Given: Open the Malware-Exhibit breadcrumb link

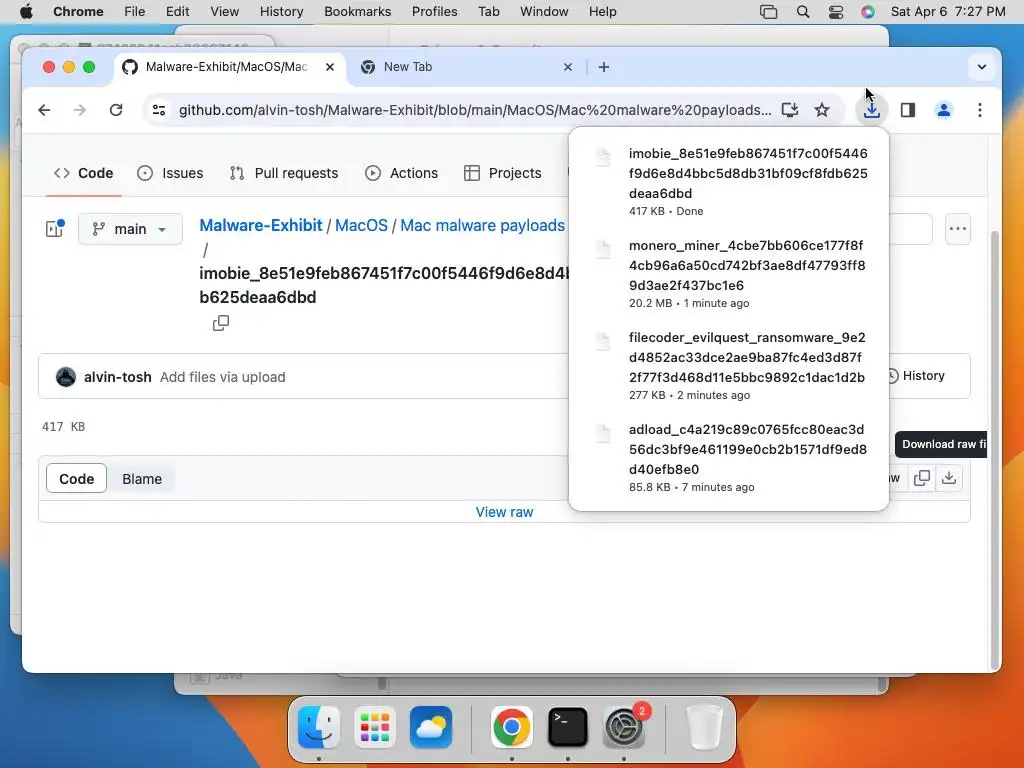Looking at the screenshot, I should coord(261,225).
